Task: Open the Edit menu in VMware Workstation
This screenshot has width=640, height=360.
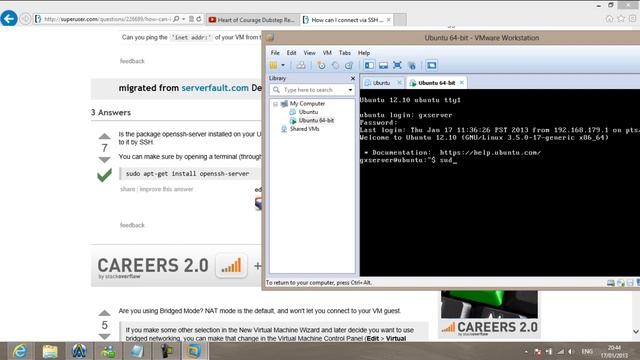Action: pos(291,53)
